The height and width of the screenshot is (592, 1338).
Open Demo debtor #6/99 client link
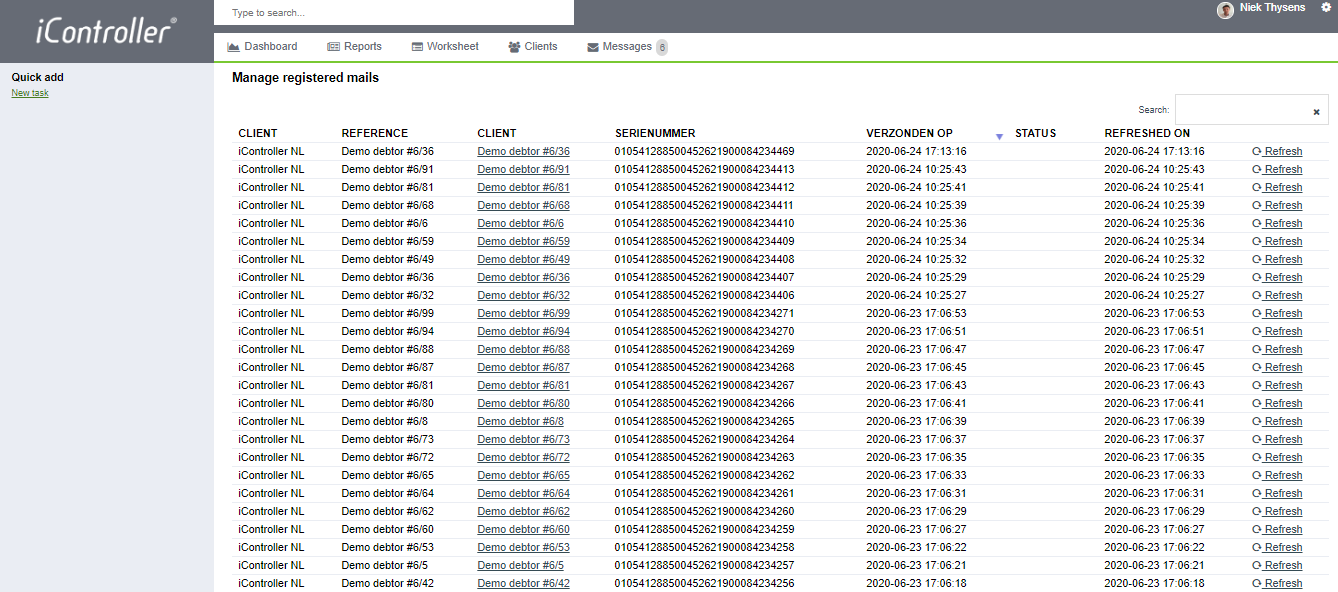click(524, 313)
